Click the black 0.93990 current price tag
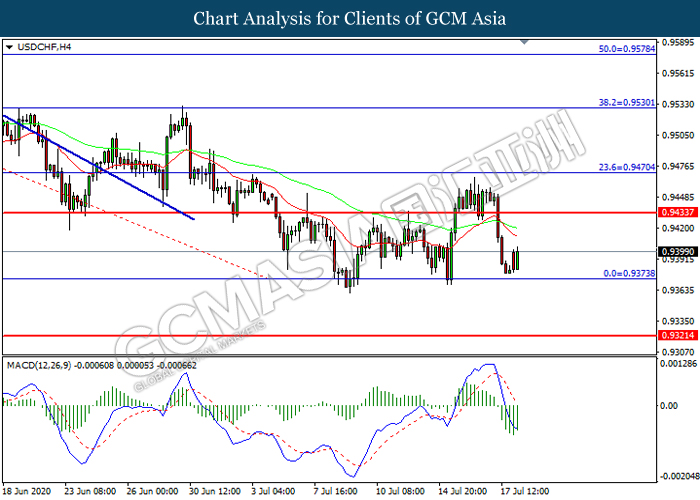Image resolution: width=700 pixels, height=500 pixels. click(678, 252)
